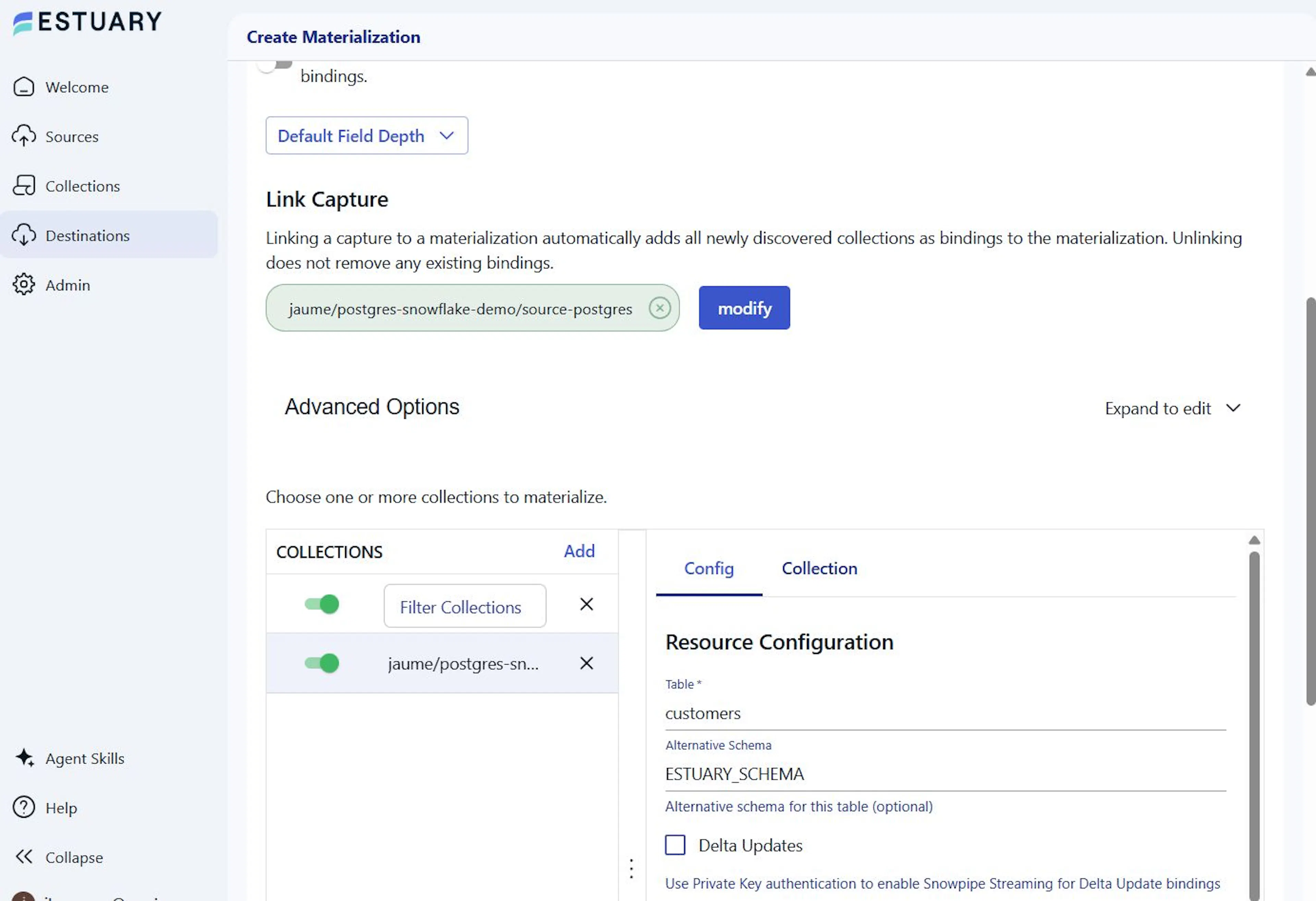Open the Help question mark icon

pos(24,807)
